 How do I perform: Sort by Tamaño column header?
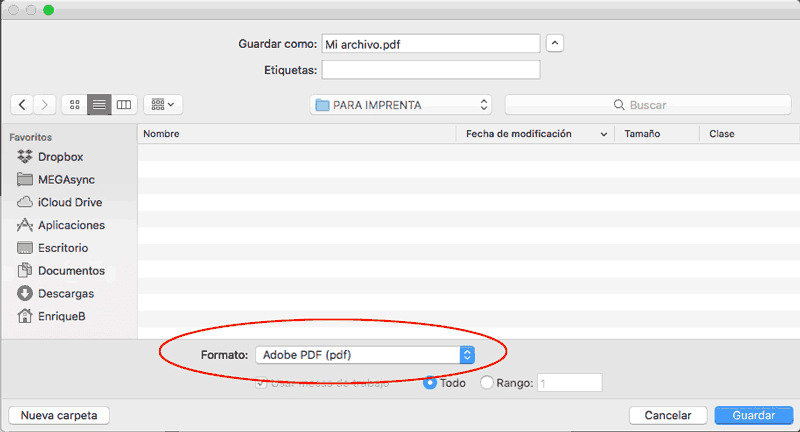(657, 134)
